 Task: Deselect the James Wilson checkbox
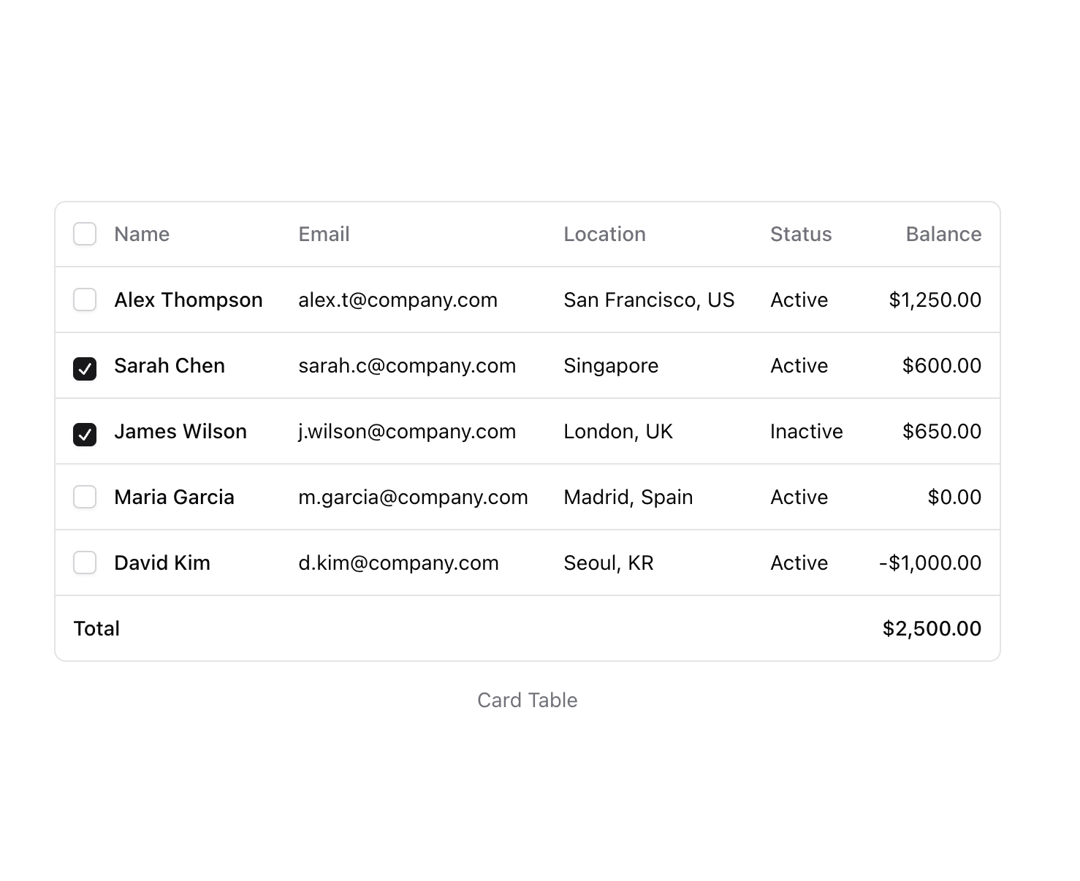[85, 435]
